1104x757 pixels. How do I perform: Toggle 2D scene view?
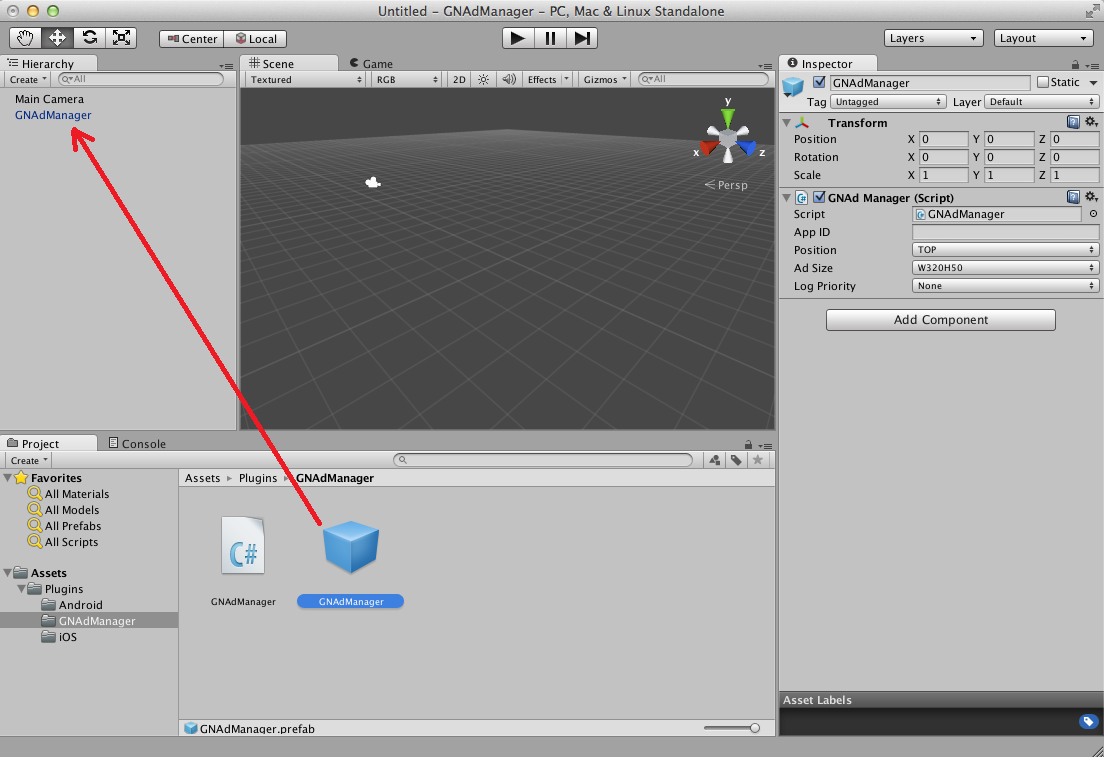[x=459, y=80]
